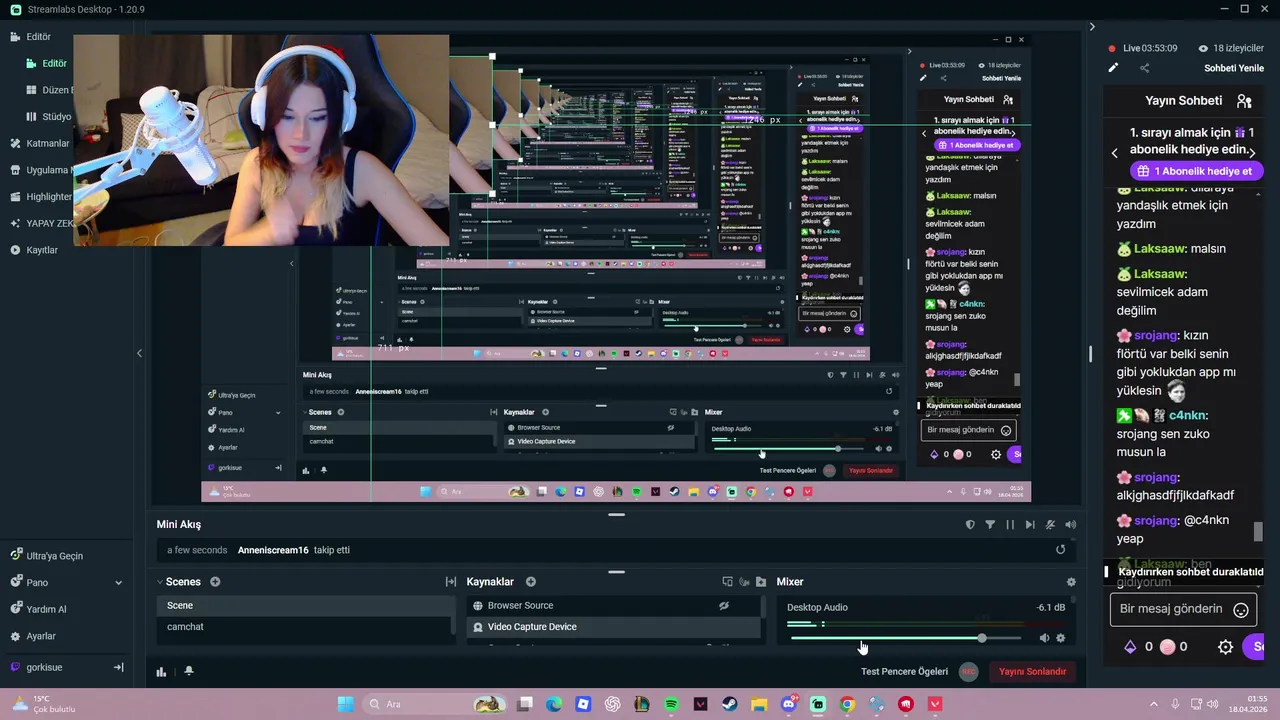Open the YAPAY ZEKA sidebar entry
The width and height of the screenshot is (1280, 720).
point(40,223)
